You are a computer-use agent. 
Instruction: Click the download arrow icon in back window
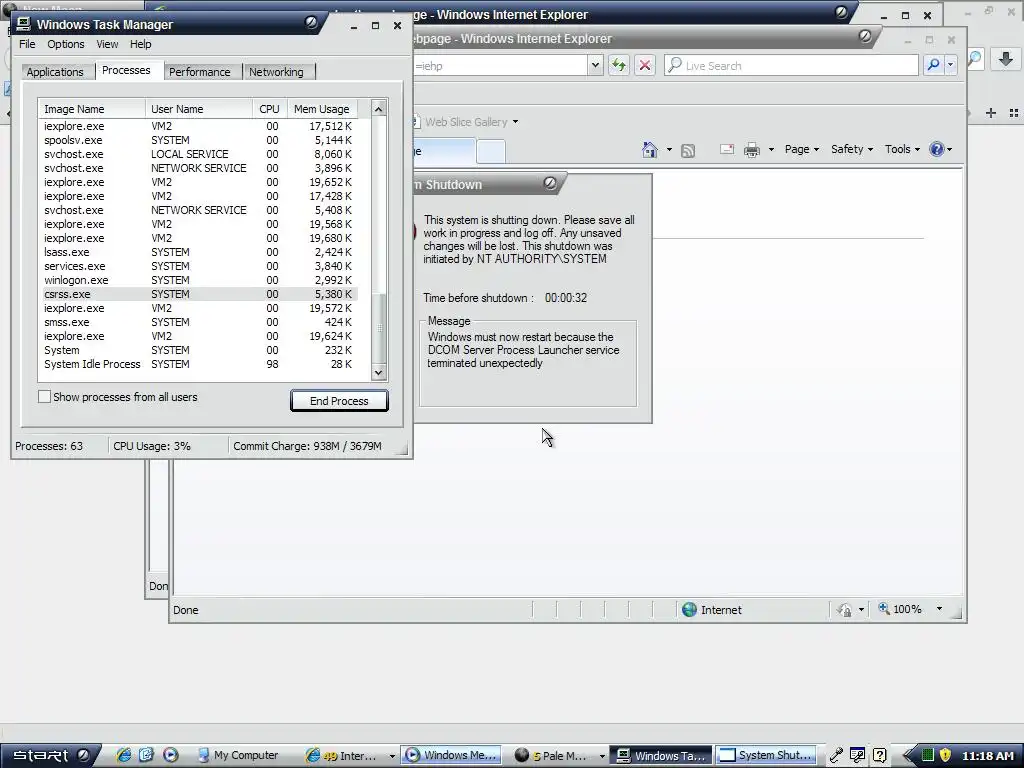pyautogui.click(x=1006, y=59)
